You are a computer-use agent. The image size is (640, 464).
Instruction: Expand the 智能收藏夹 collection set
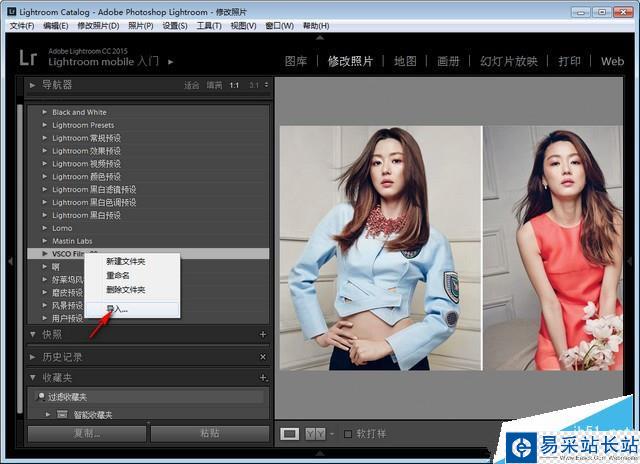tap(48, 414)
